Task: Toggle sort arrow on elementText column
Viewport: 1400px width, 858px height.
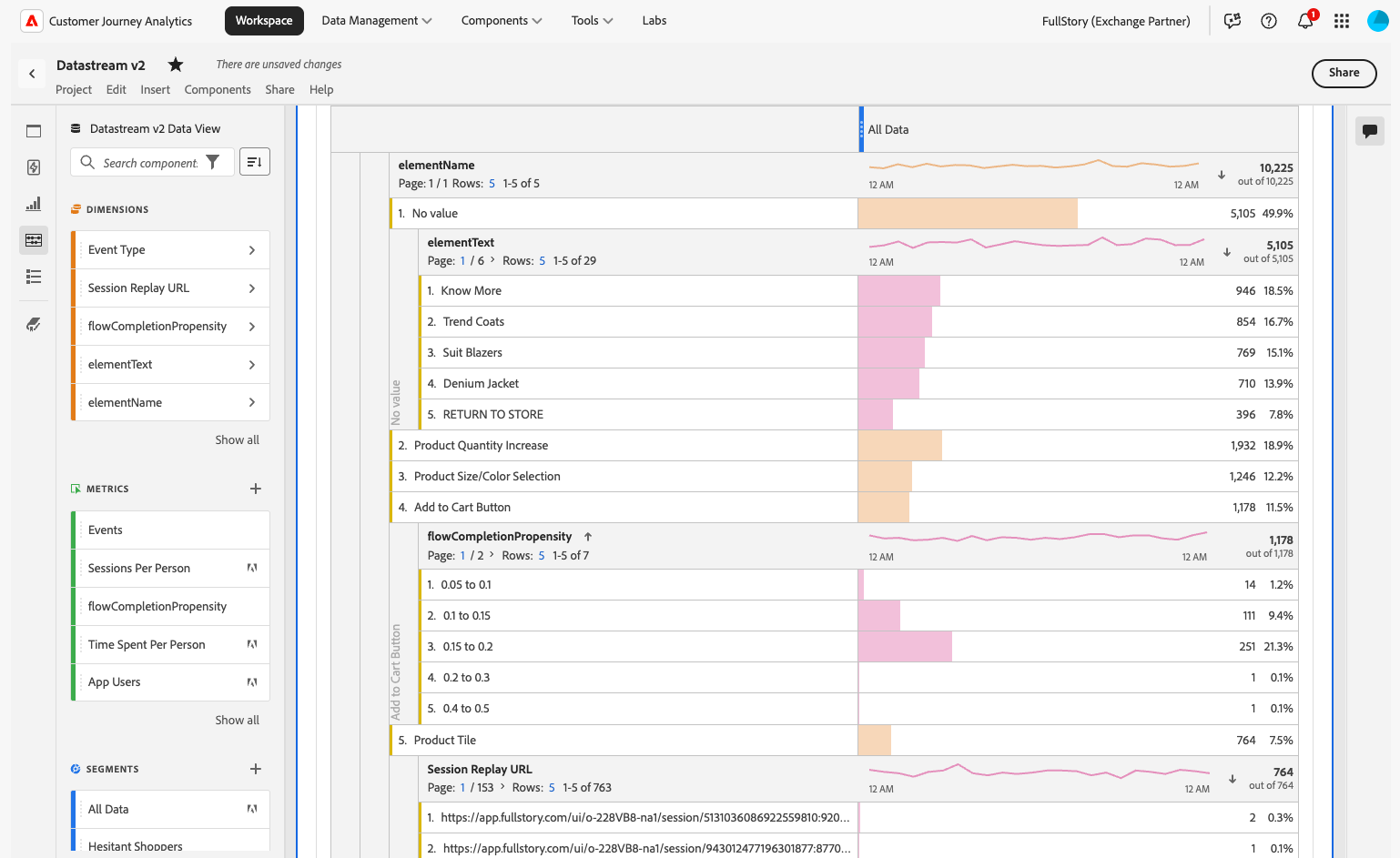Action: (1226, 252)
